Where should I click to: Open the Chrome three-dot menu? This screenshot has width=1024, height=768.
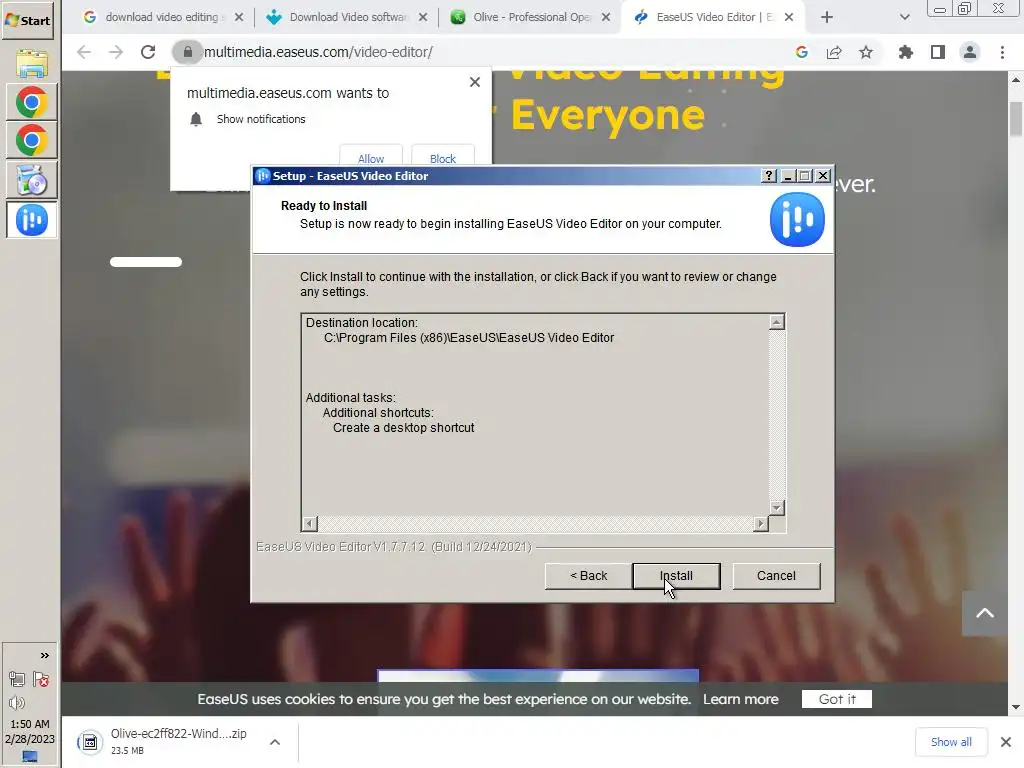coord(1002,52)
